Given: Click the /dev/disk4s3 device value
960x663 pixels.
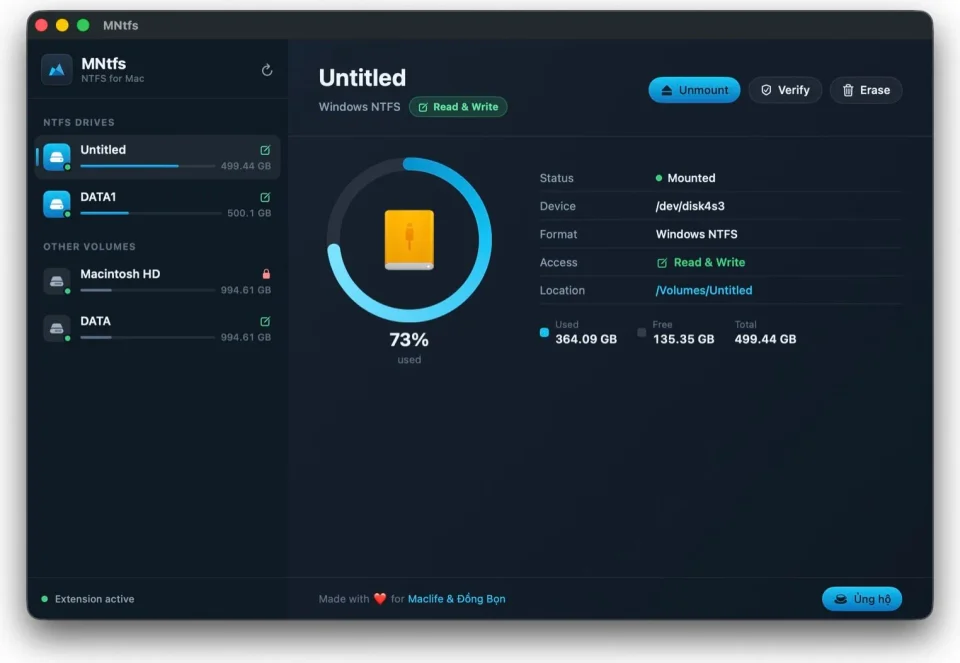Looking at the screenshot, I should click(x=690, y=206).
